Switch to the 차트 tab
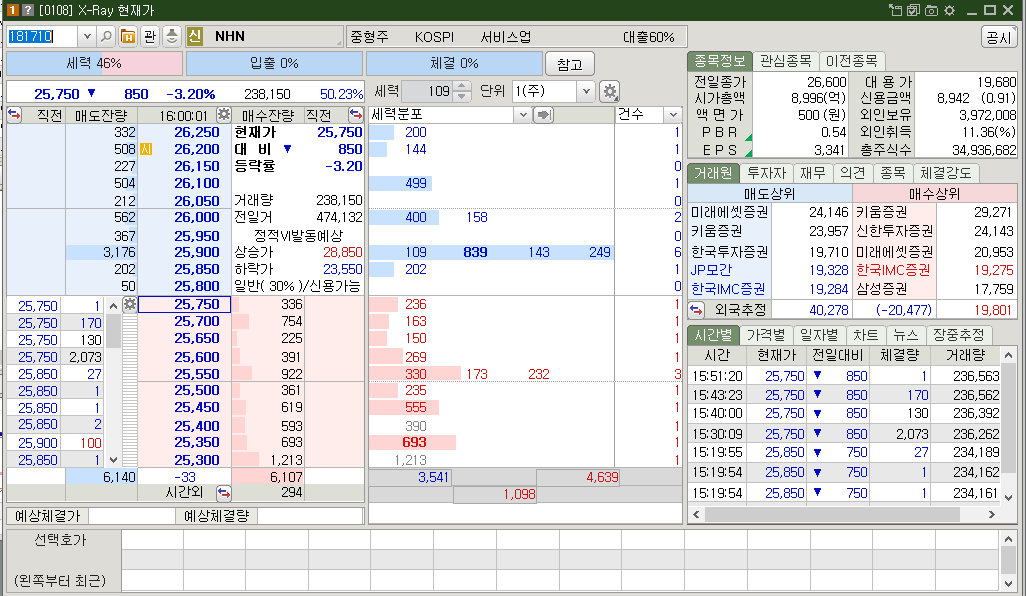Viewport: 1026px width, 596px height. click(866, 335)
